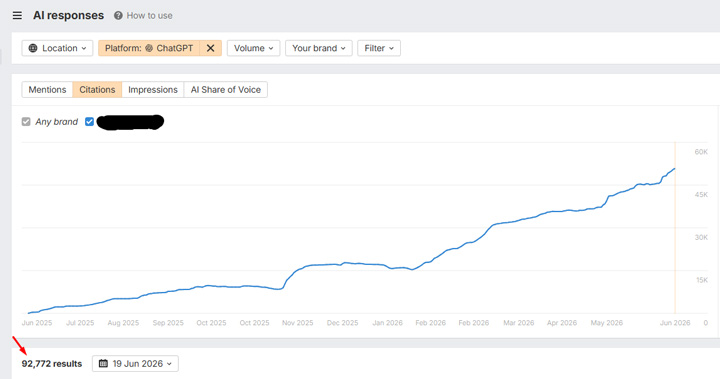Click the 45K y-axis label
720x379 pixels.
pos(701,195)
